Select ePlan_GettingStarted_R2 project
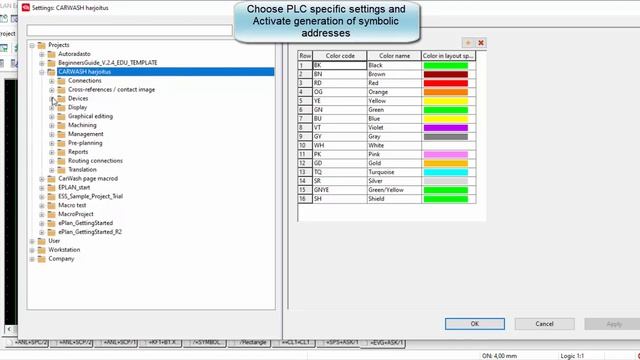Viewport: 640px width, 360px height. coord(90,232)
